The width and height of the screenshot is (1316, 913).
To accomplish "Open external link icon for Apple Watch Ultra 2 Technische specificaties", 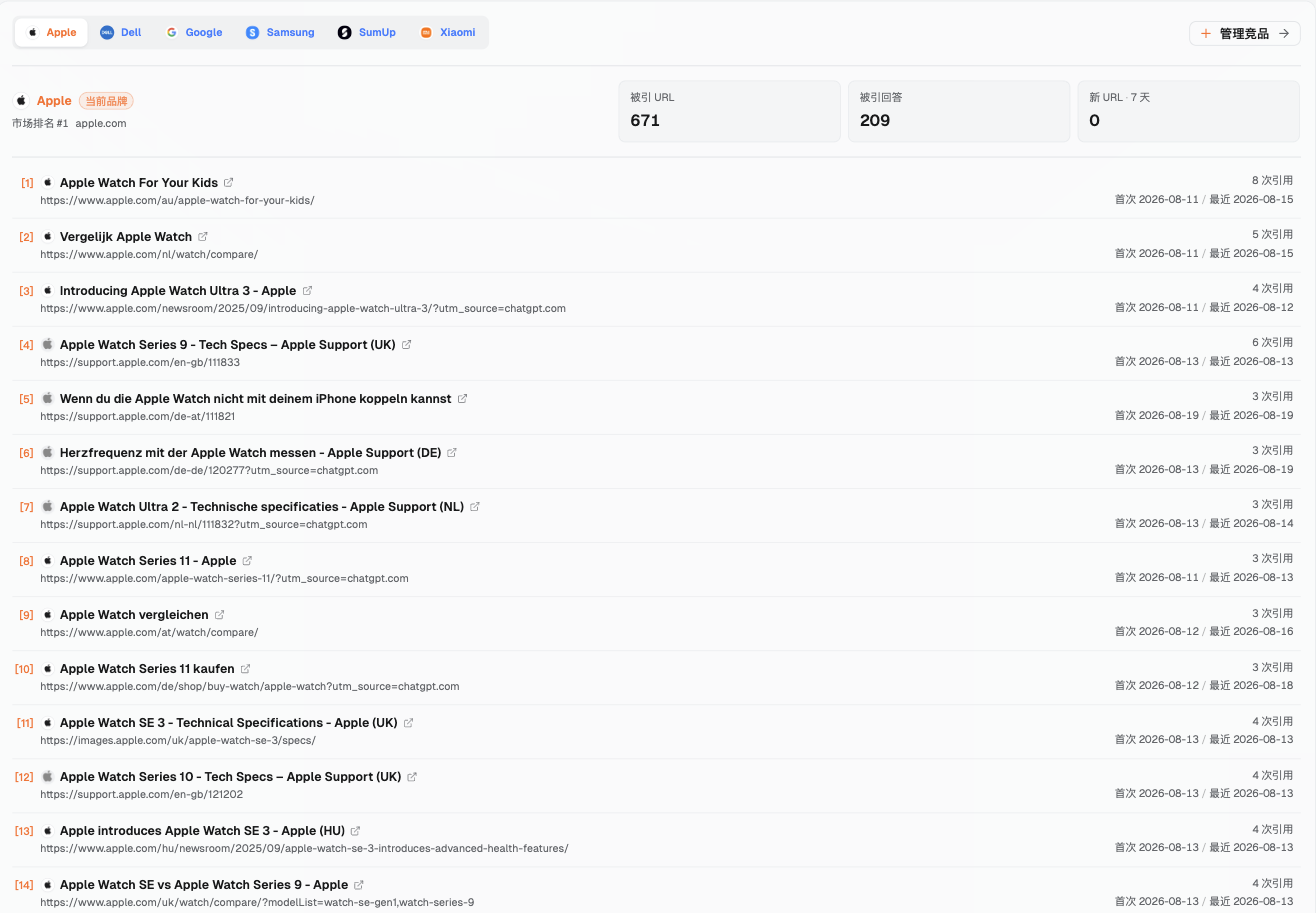I will point(475,506).
